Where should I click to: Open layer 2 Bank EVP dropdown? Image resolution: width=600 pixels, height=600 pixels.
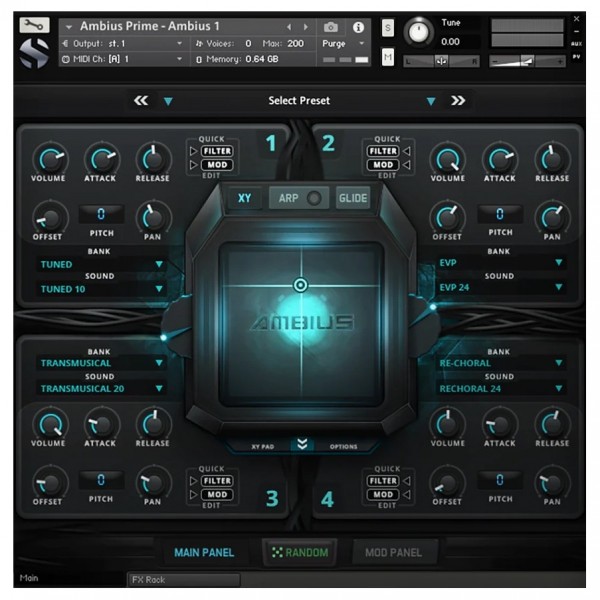(501, 263)
